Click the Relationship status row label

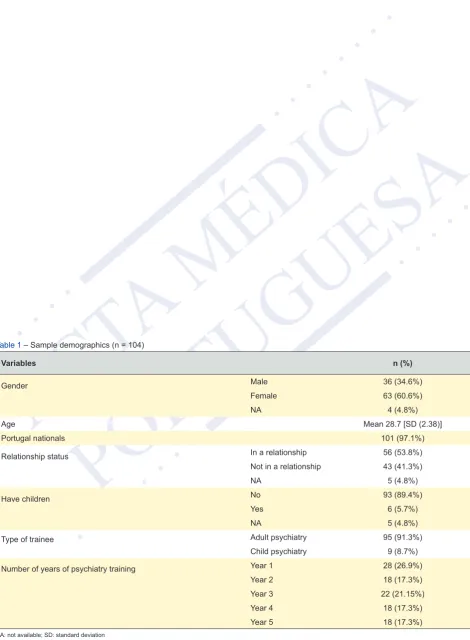click(35, 457)
